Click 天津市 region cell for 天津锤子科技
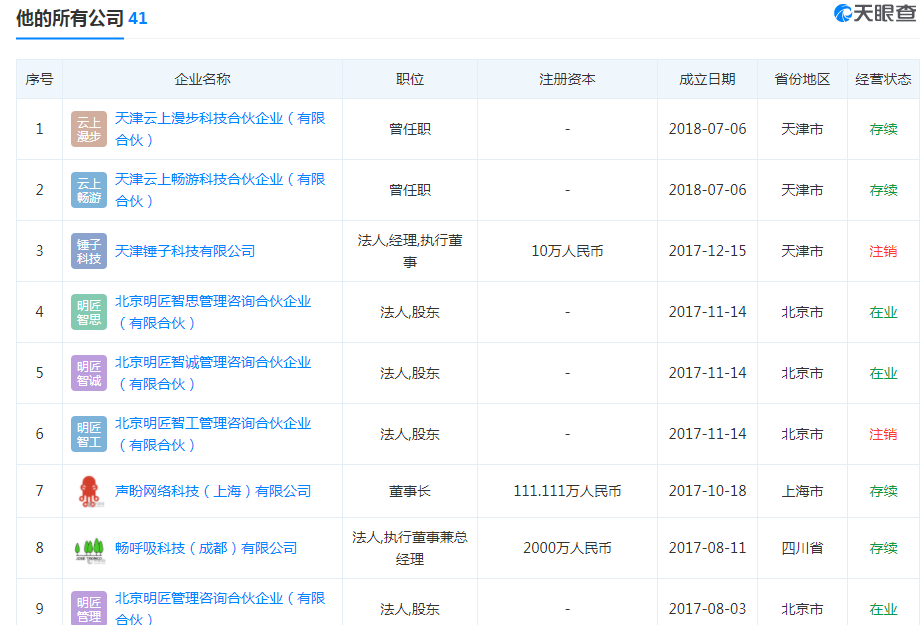922x625 pixels. [802, 251]
